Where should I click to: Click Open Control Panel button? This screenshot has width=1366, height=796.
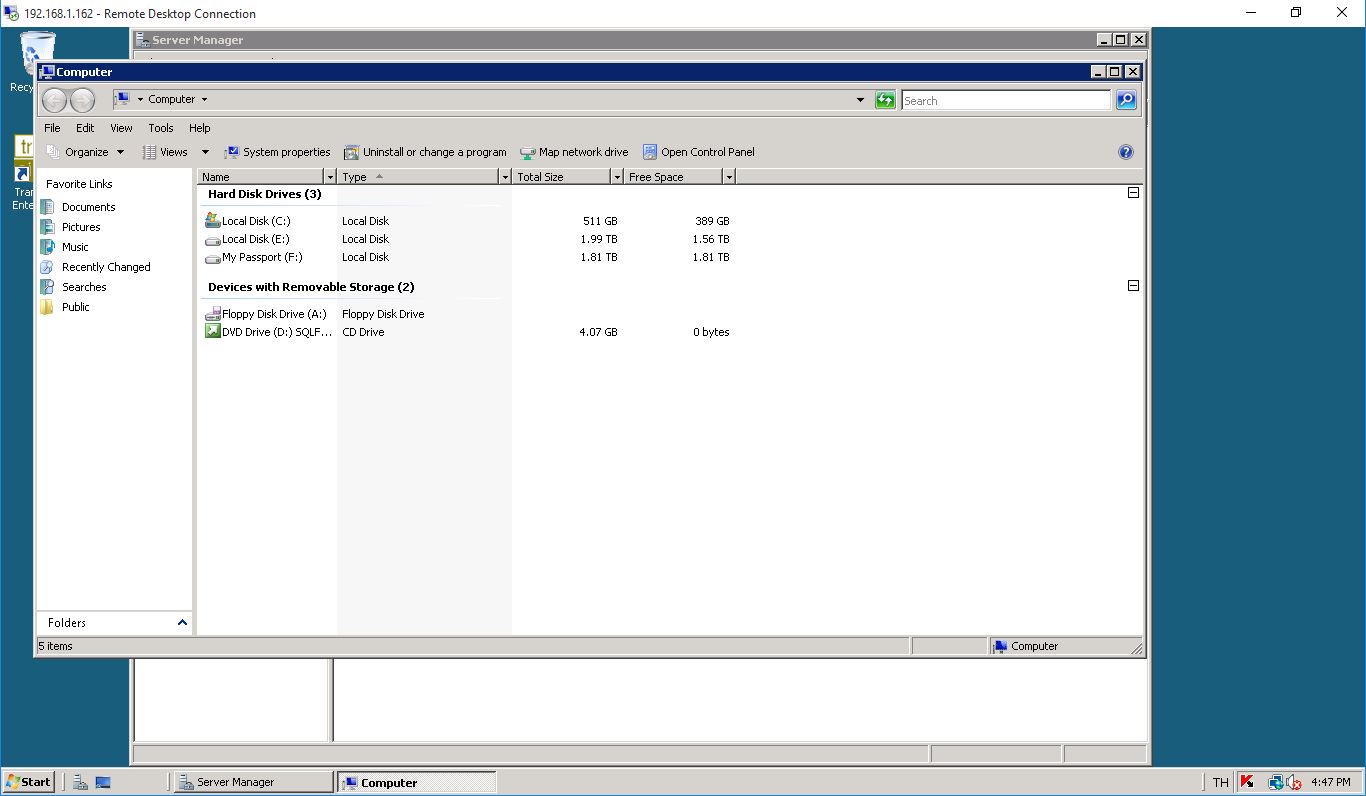[698, 152]
